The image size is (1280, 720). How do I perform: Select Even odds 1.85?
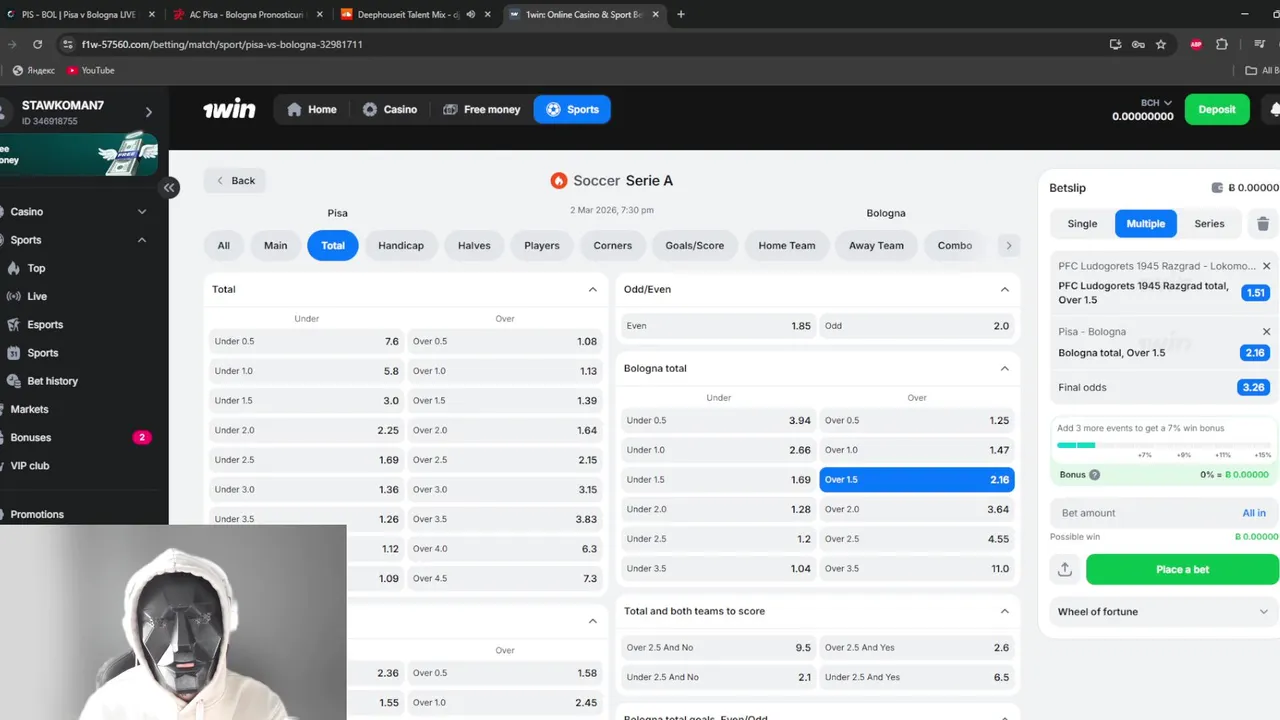click(718, 326)
